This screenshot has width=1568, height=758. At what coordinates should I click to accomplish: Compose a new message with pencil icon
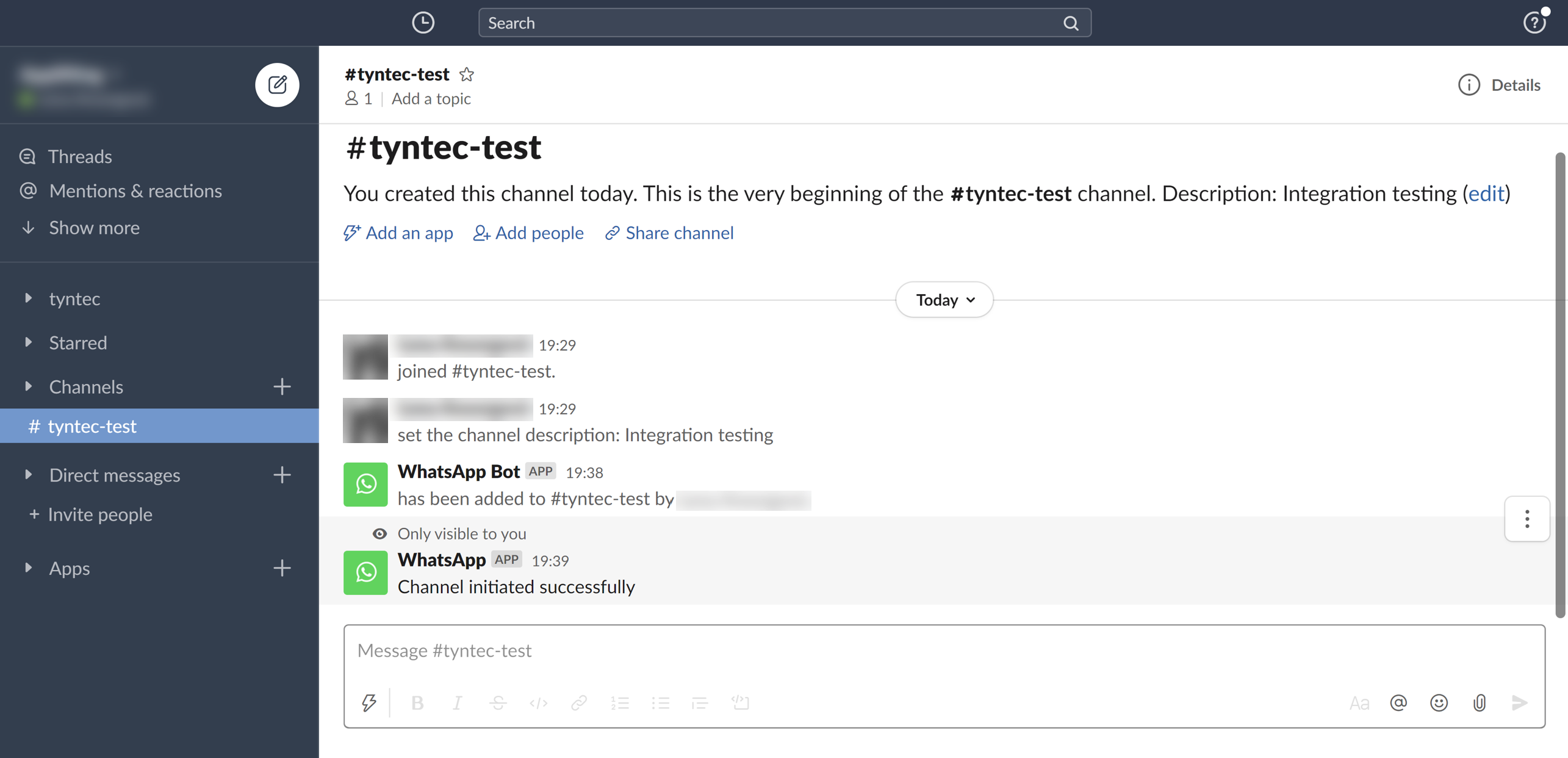[277, 84]
